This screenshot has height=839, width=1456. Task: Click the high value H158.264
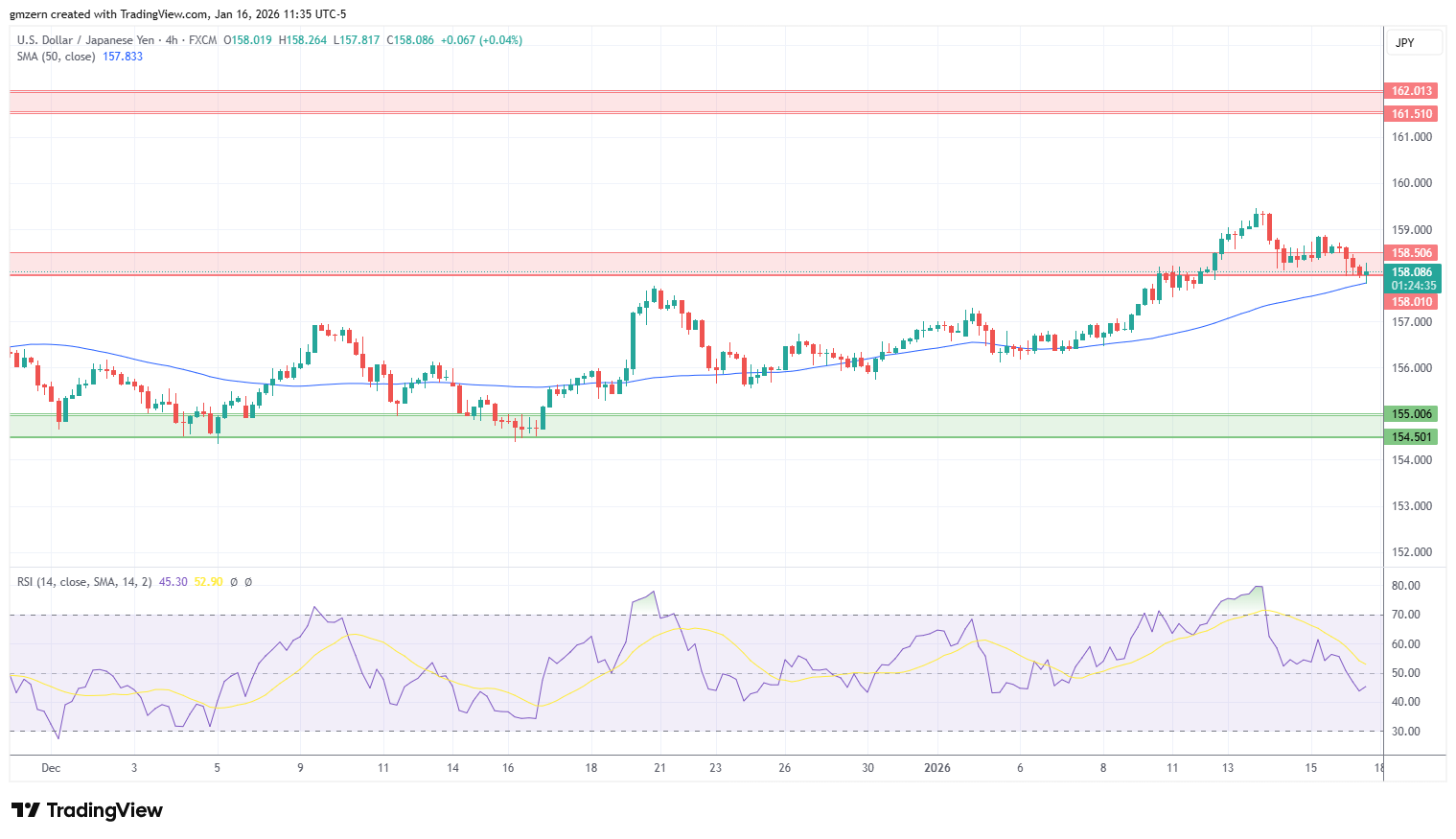tap(302, 40)
